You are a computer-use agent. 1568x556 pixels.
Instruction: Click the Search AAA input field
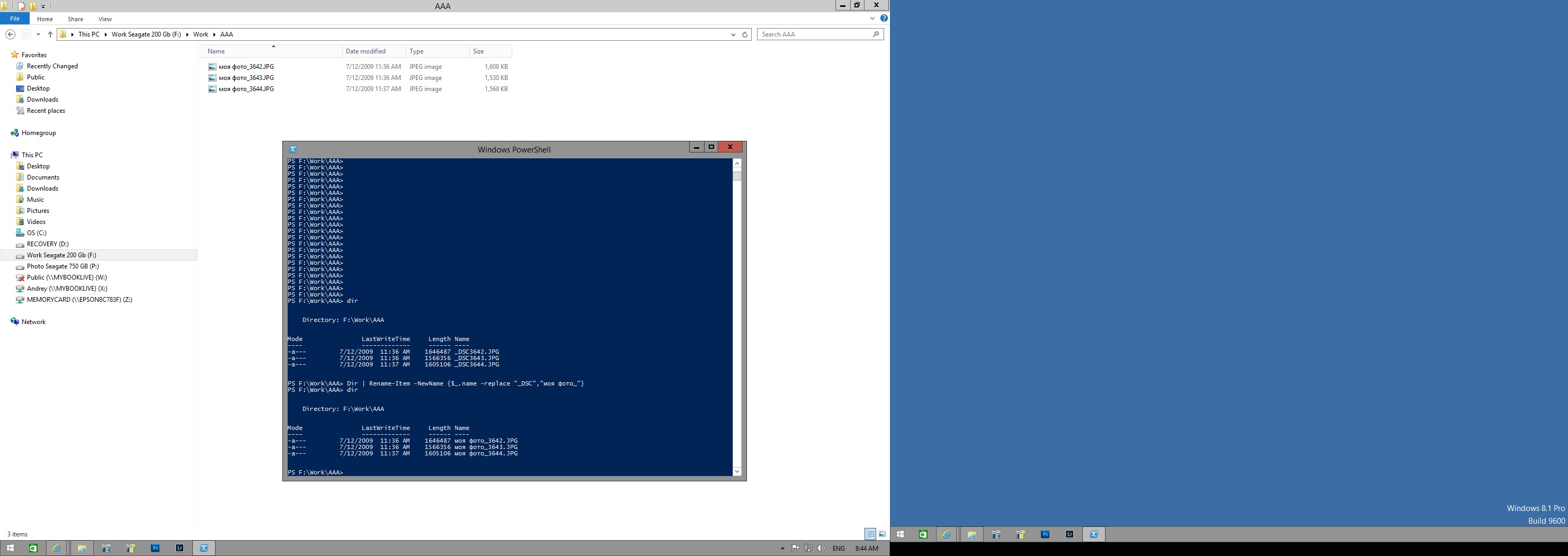click(815, 34)
